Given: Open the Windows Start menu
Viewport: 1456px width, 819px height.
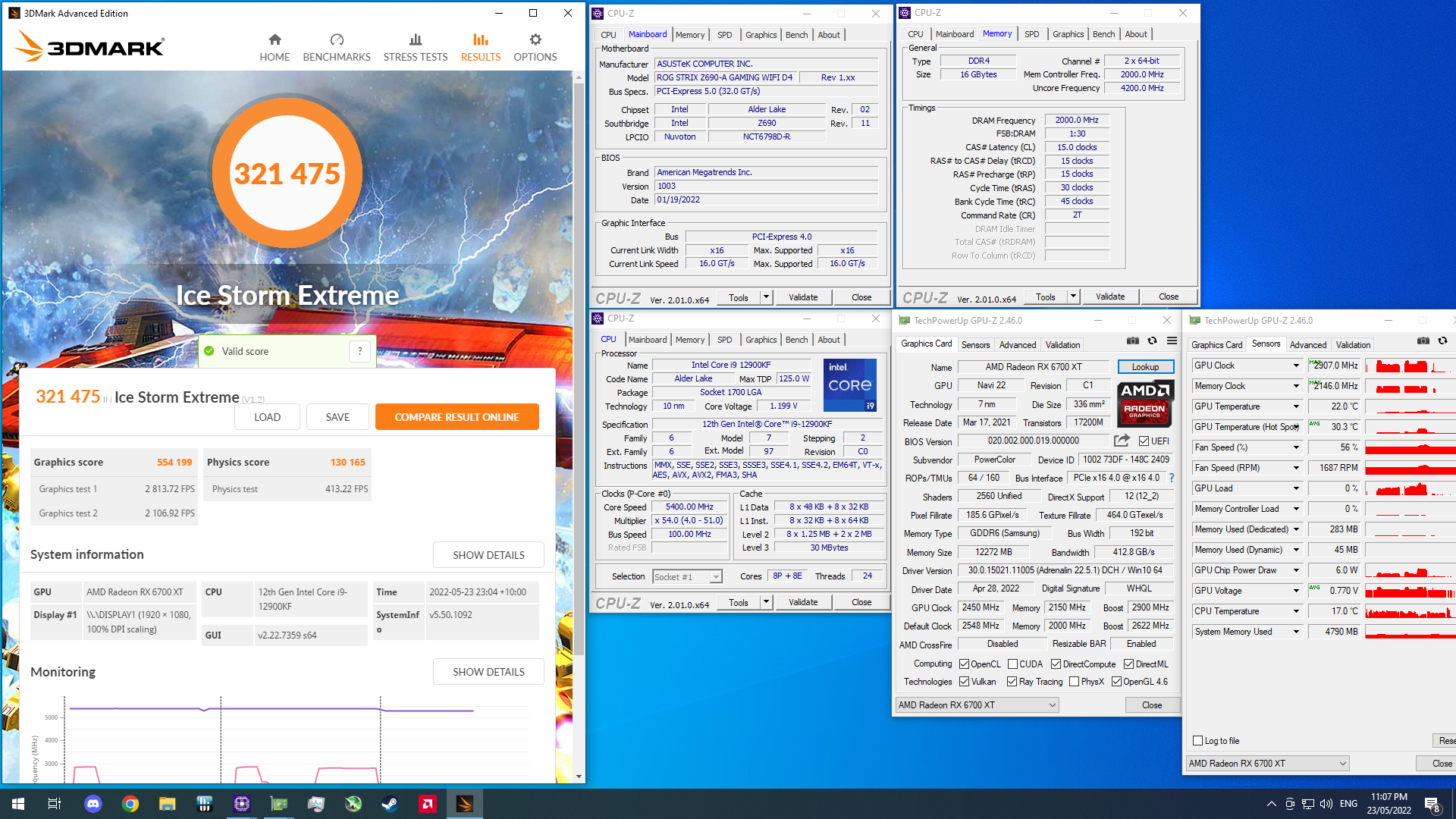Looking at the screenshot, I should coord(18,804).
